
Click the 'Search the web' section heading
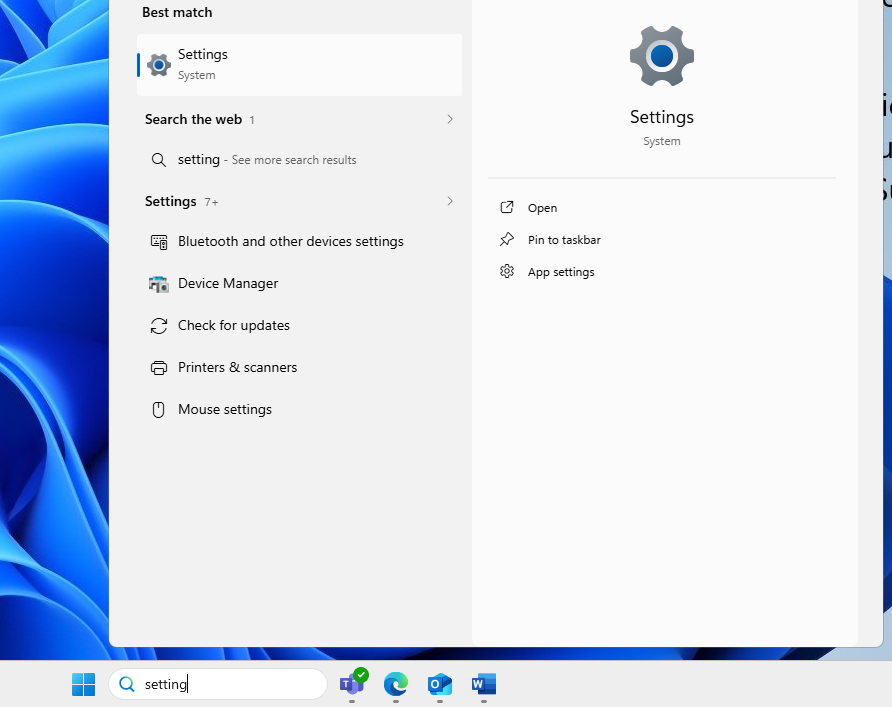[x=193, y=119]
